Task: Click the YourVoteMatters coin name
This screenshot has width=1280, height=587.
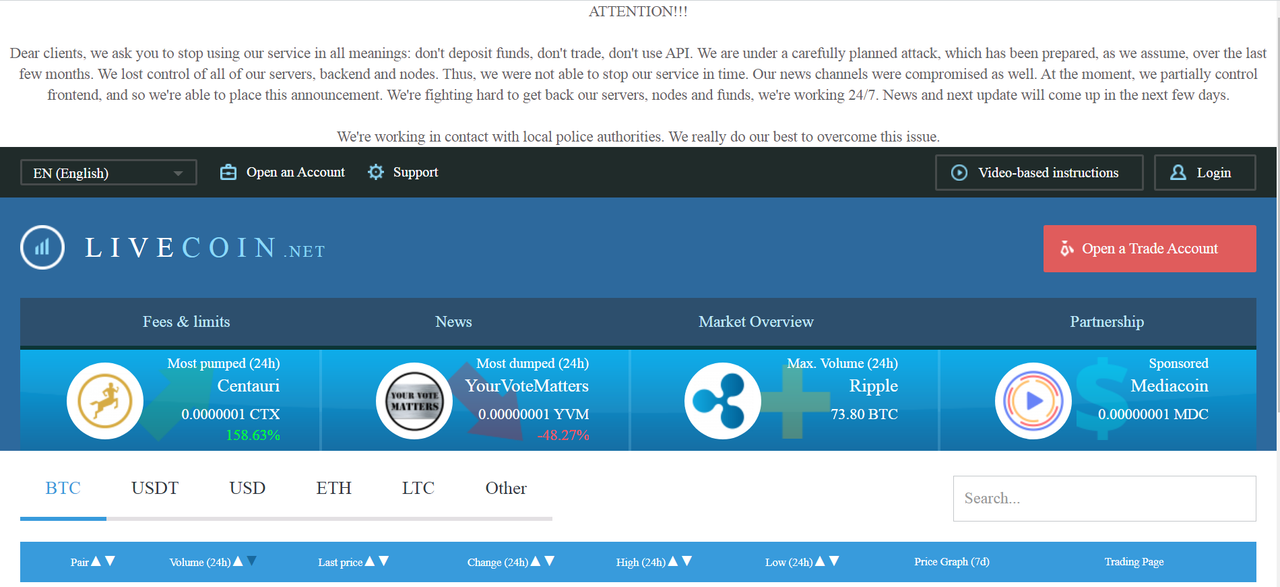Action: (x=527, y=386)
